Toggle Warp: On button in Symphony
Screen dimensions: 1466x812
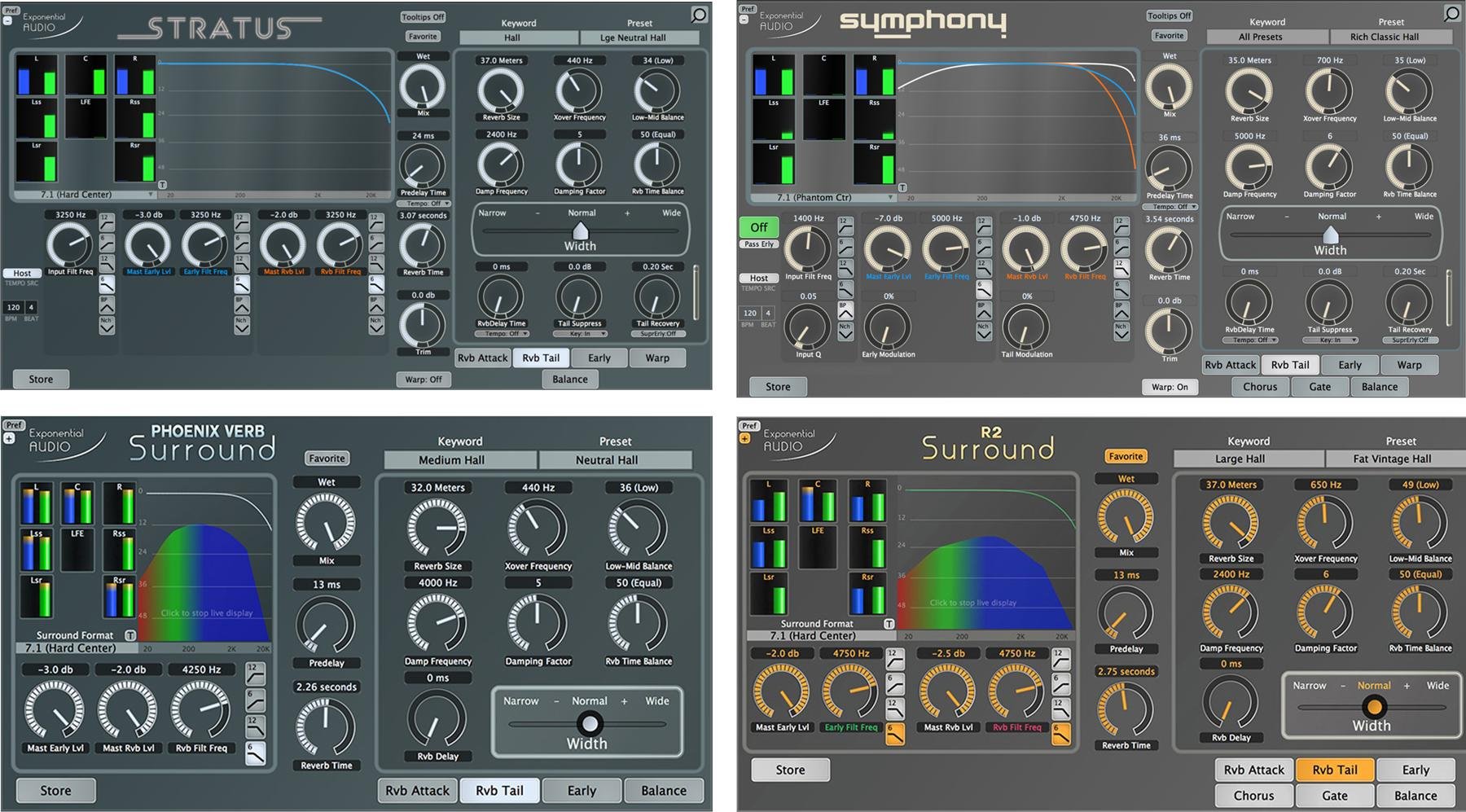click(x=1170, y=387)
